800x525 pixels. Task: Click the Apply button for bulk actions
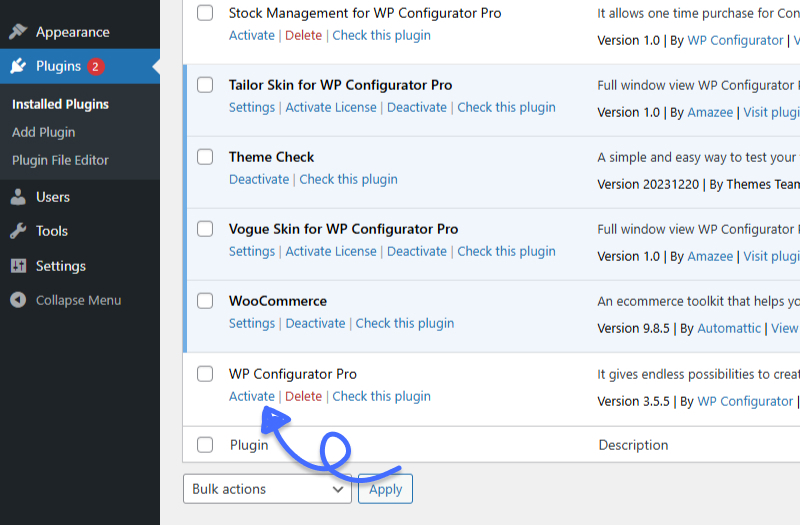coord(385,489)
